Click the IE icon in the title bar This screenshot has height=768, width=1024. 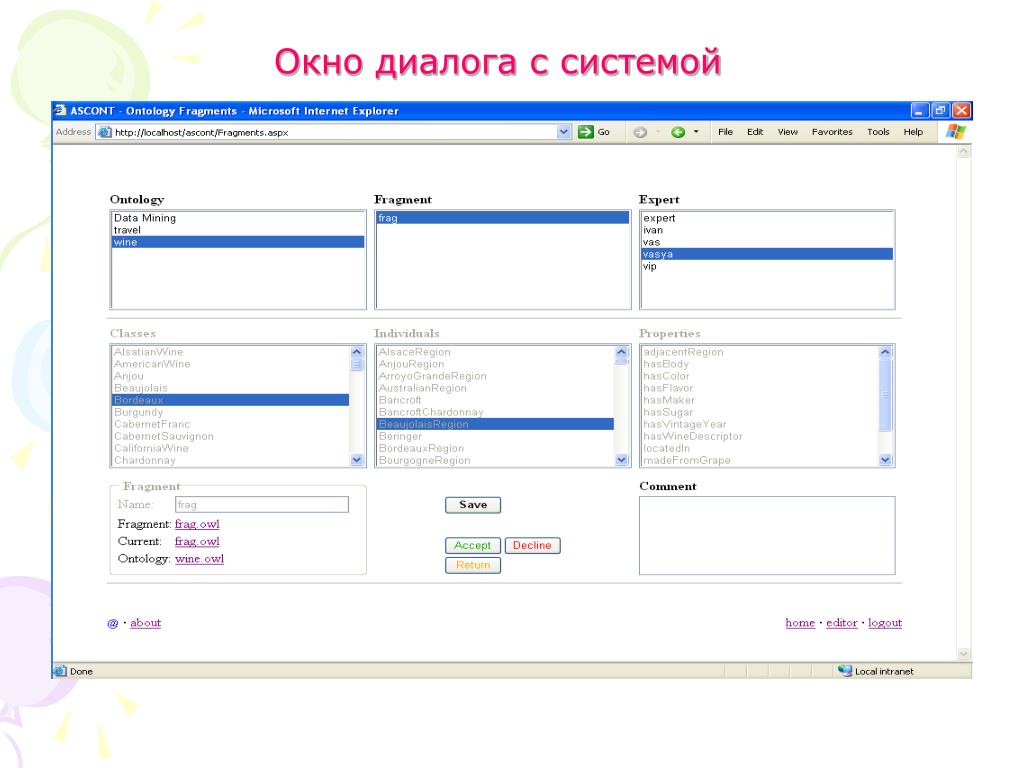coord(60,110)
